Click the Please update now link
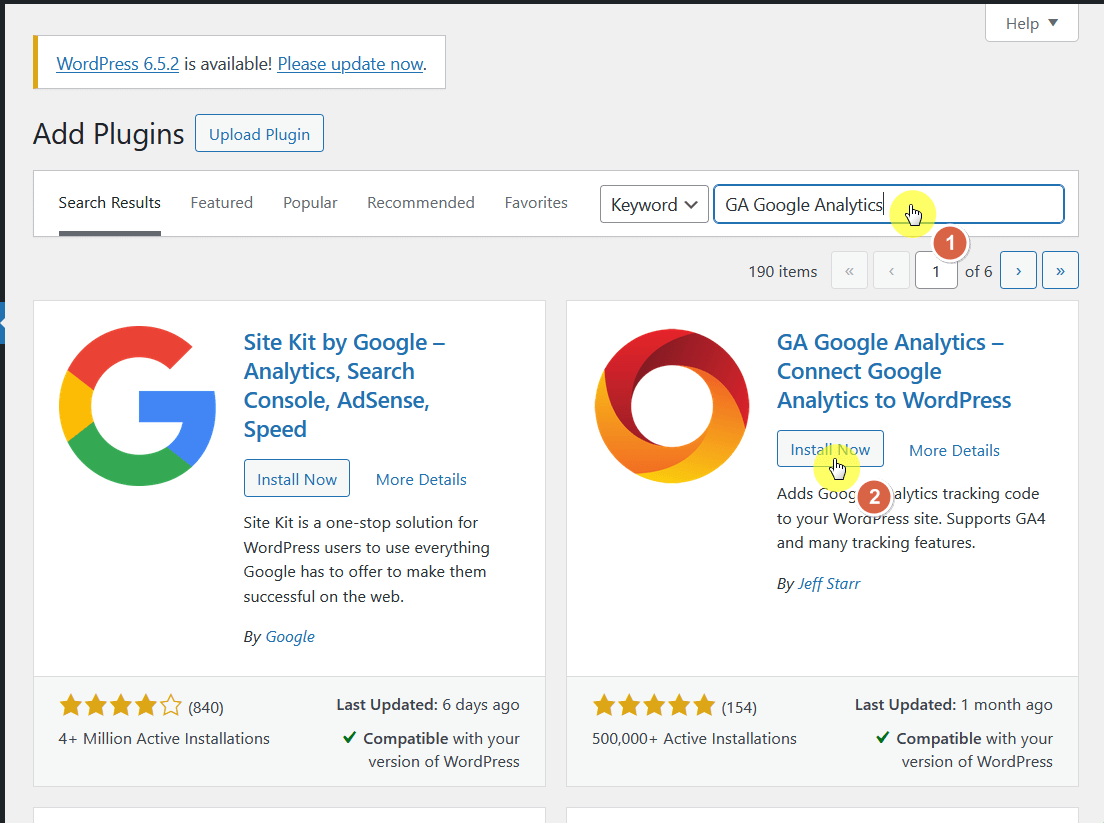Screen dimensions: 1104x823 pos(351,64)
